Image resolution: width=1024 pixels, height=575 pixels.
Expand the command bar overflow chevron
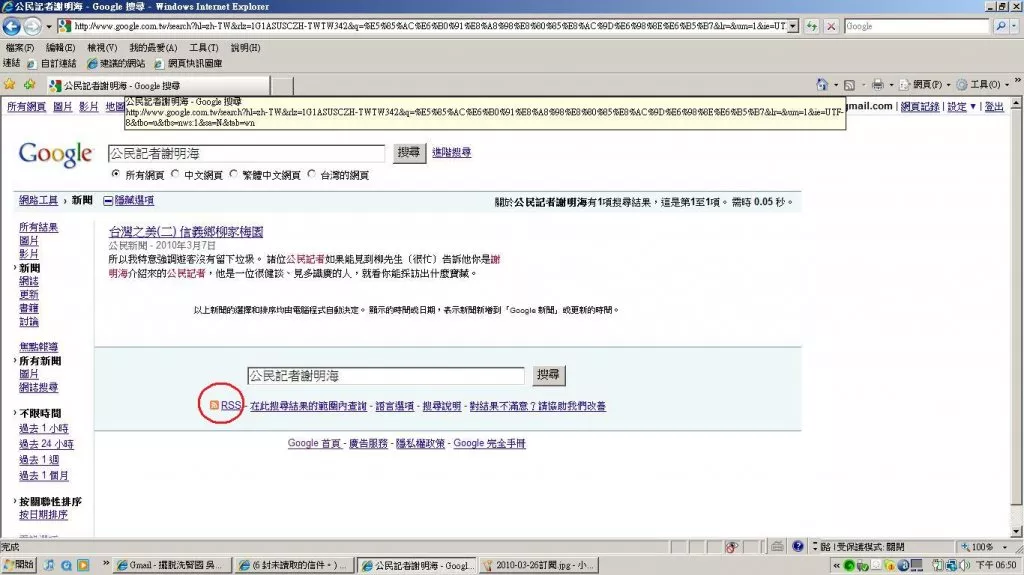[x=1017, y=81]
